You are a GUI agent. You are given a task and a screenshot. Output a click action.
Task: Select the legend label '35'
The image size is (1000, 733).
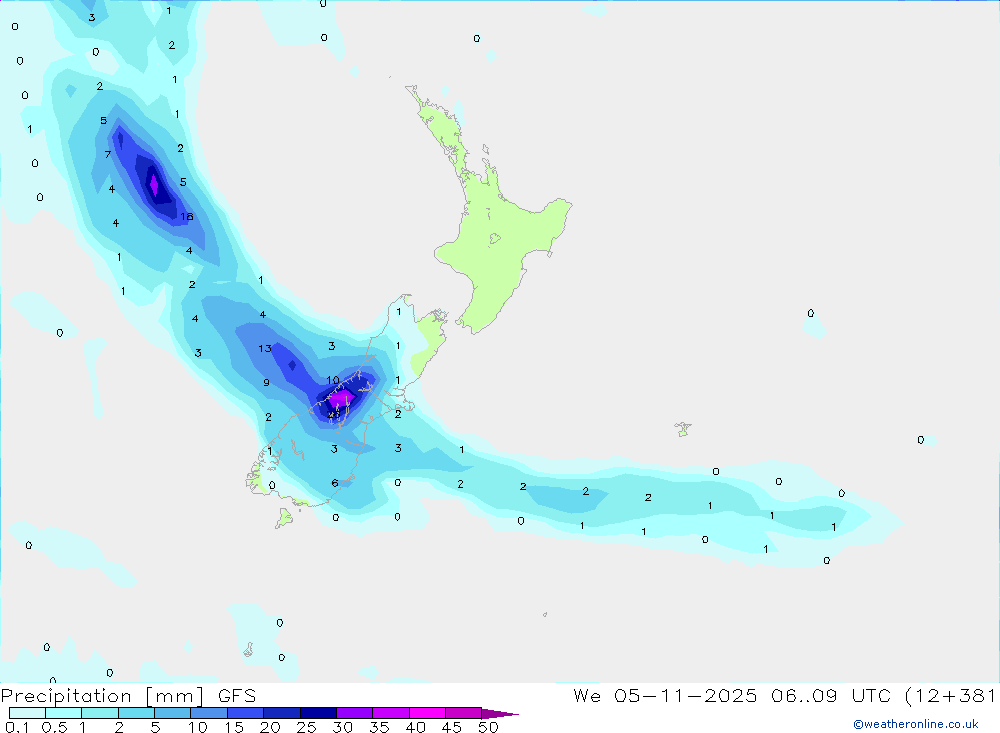point(379,727)
